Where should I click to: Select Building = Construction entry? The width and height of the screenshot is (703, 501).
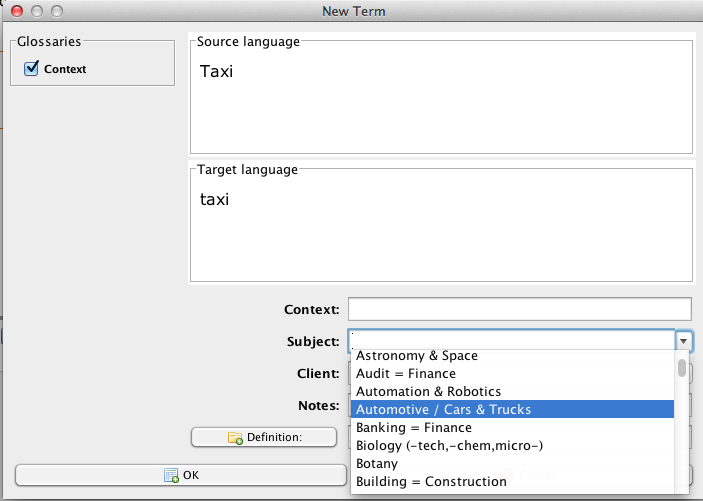[x=431, y=482]
